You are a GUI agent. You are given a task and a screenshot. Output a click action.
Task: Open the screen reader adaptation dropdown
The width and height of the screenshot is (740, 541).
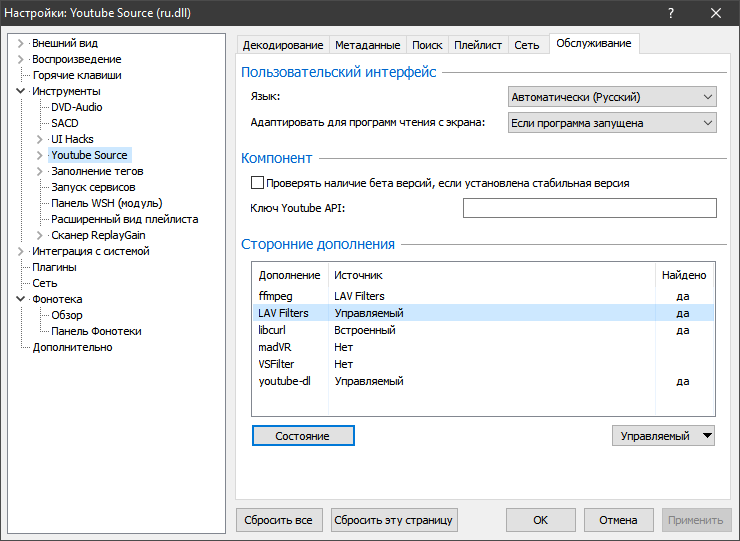point(612,123)
